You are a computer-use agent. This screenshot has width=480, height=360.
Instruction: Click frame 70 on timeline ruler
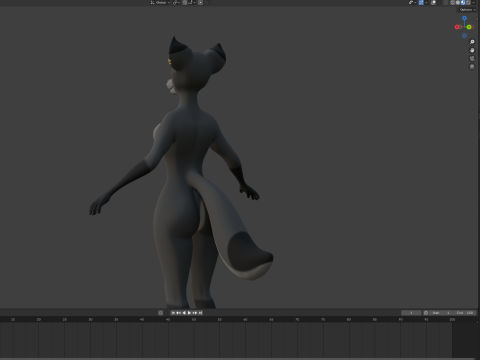click(x=297, y=319)
